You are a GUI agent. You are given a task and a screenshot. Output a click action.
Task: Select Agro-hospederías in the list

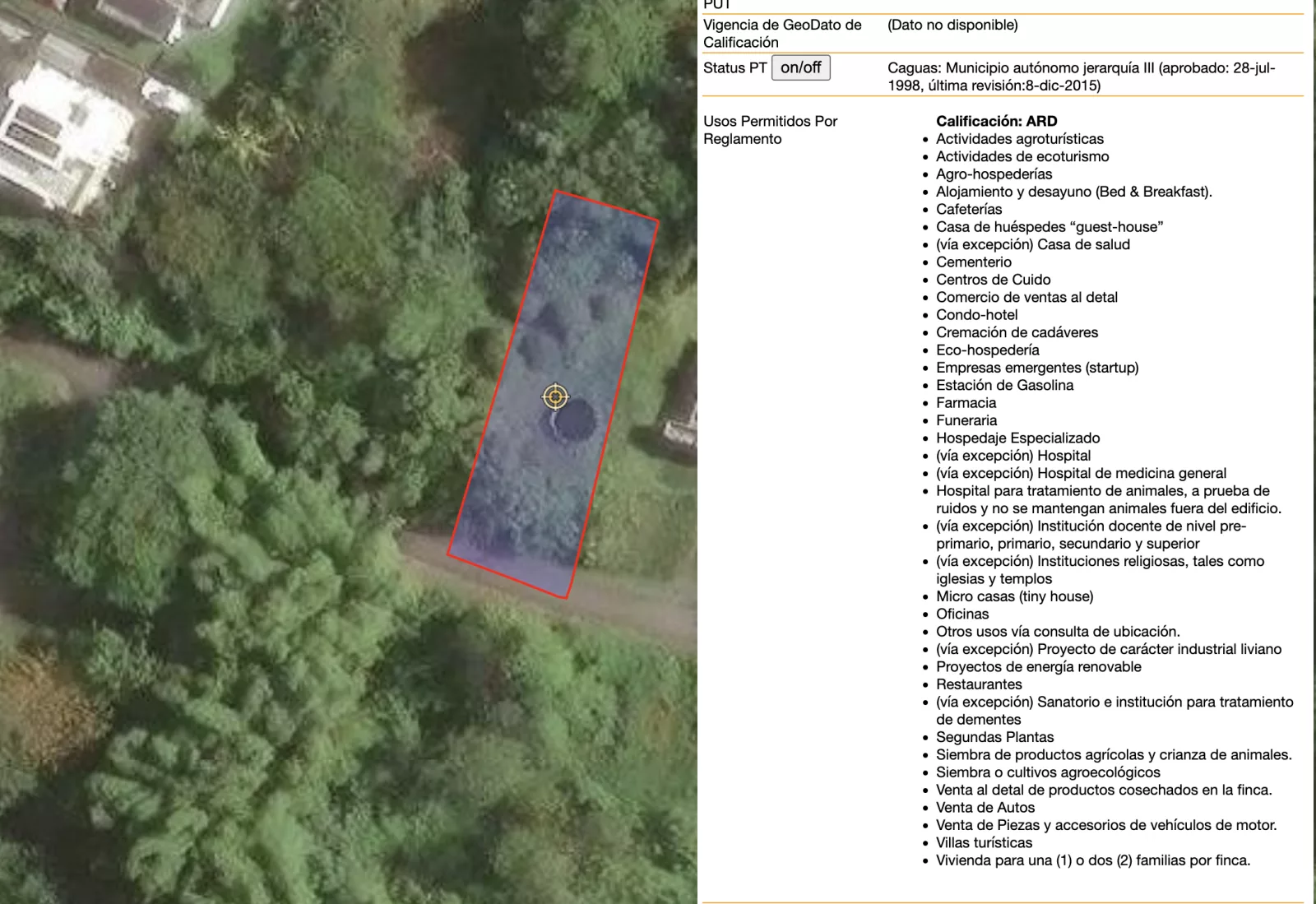point(994,174)
